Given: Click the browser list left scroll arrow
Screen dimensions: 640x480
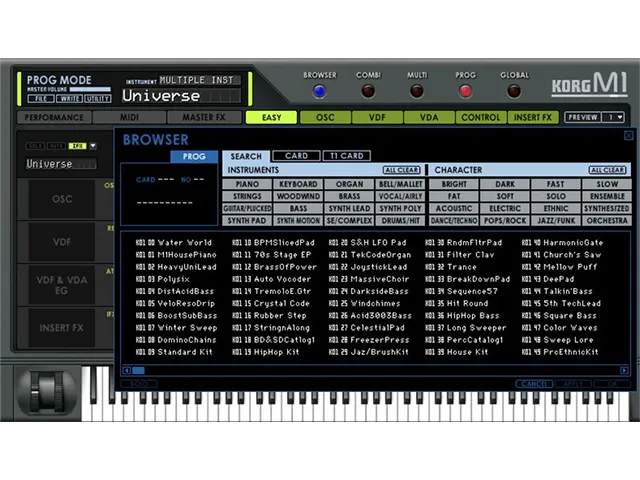Looking at the screenshot, I should point(127,370).
